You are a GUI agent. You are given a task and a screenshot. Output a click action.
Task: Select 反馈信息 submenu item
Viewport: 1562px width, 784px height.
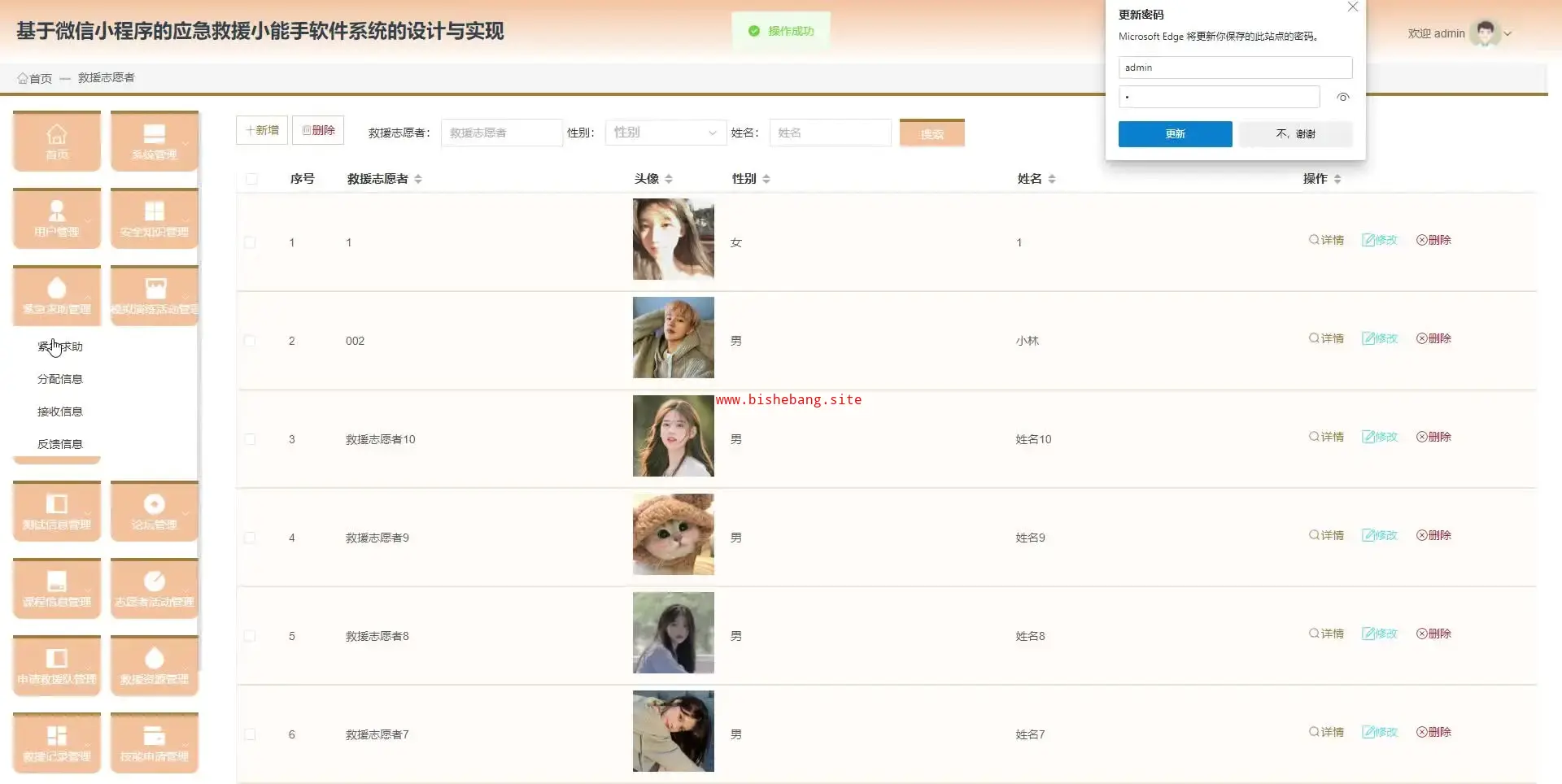click(x=60, y=444)
